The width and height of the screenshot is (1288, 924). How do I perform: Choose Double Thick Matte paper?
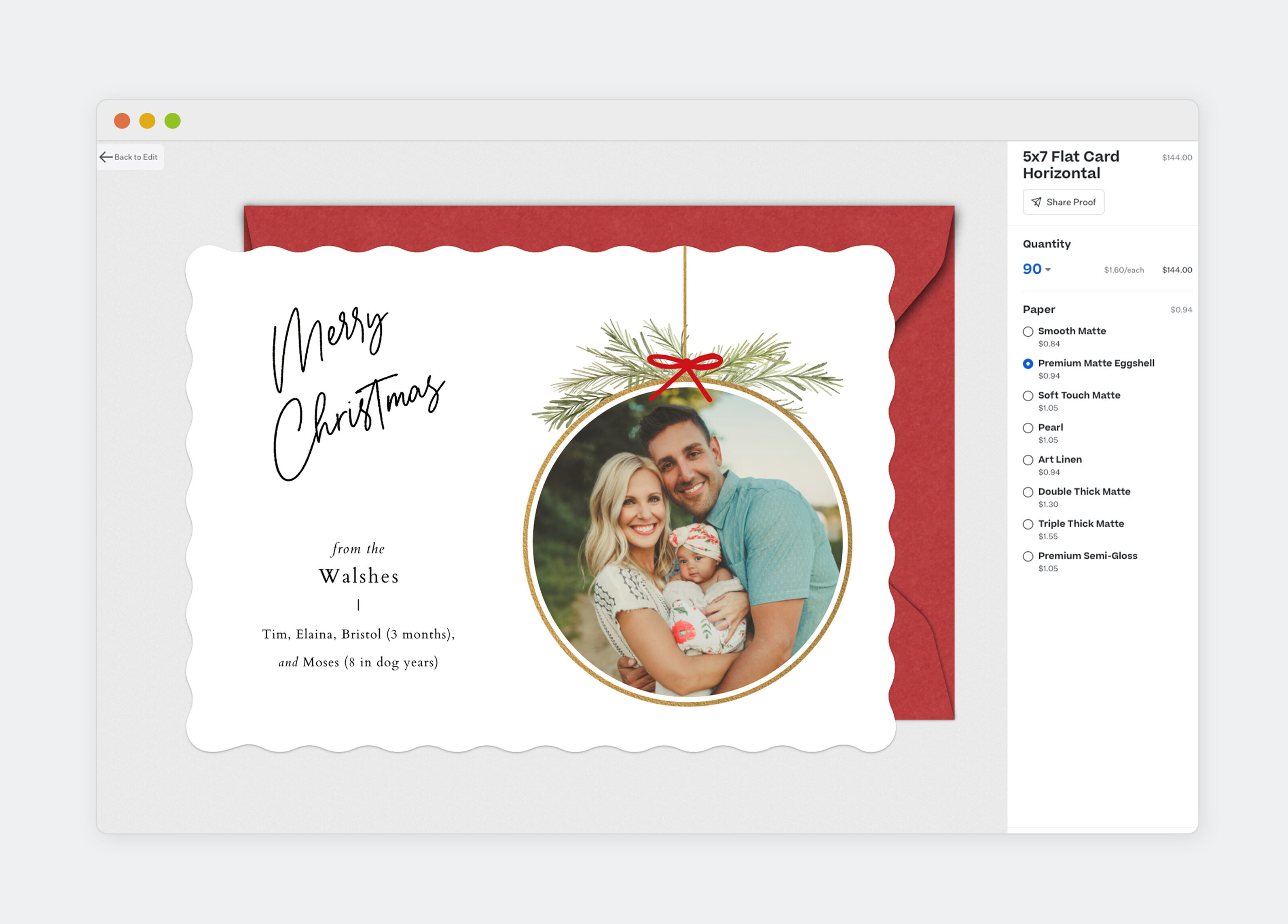(x=1028, y=492)
